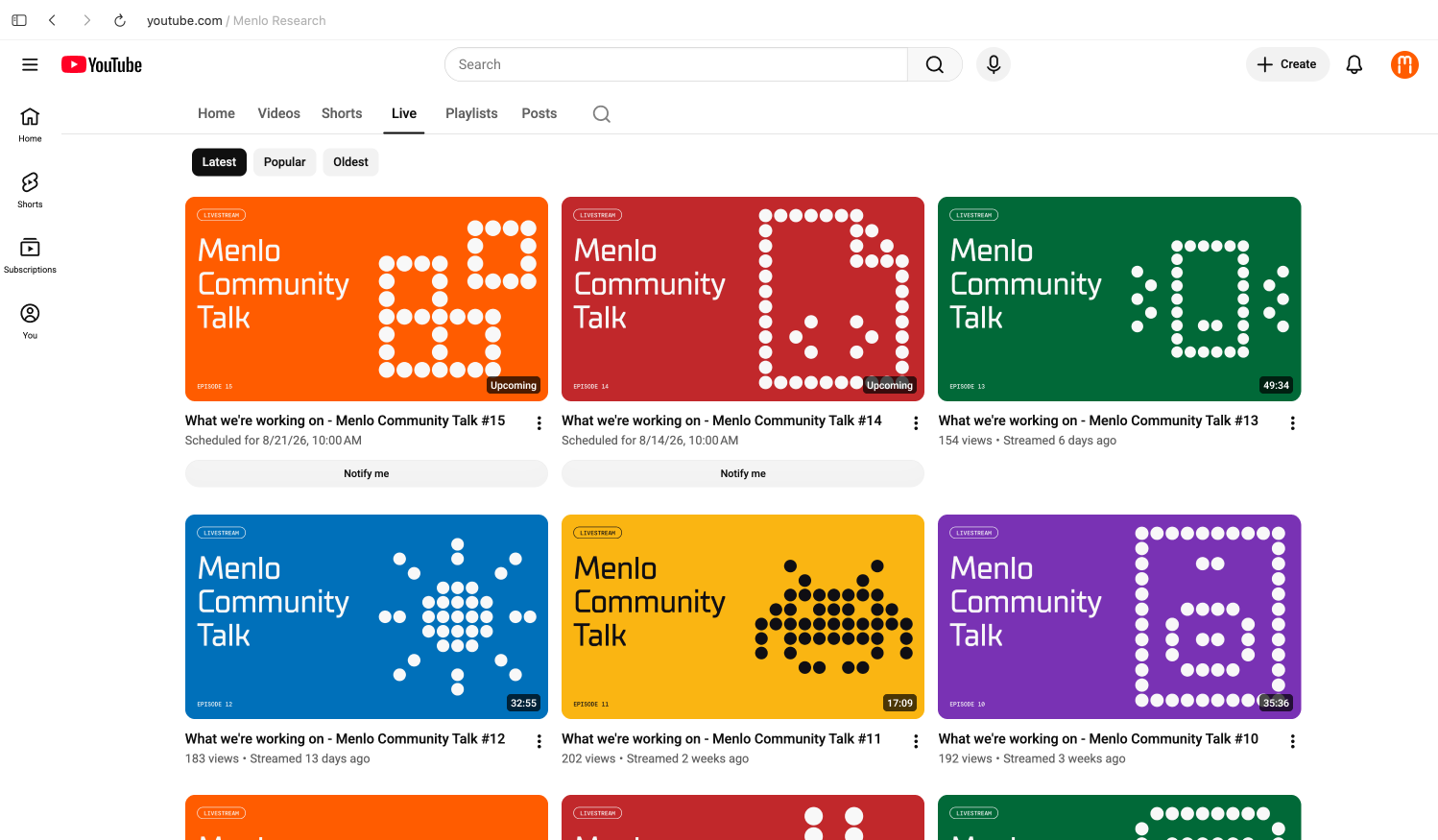Open the notifications bell
This screenshot has height=840, width=1438.
point(1354,64)
